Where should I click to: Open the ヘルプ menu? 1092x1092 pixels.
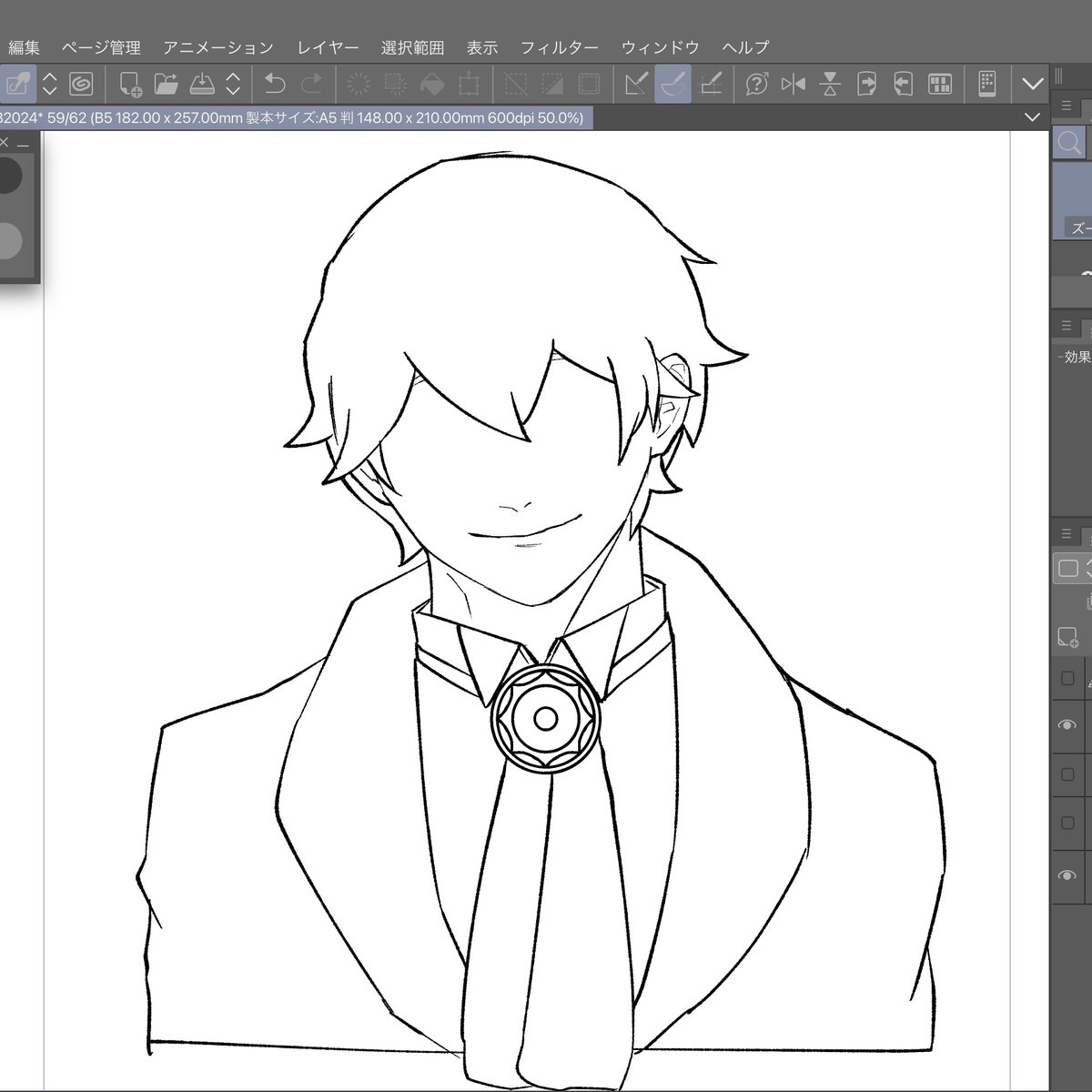pyautogui.click(x=746, y=47)
